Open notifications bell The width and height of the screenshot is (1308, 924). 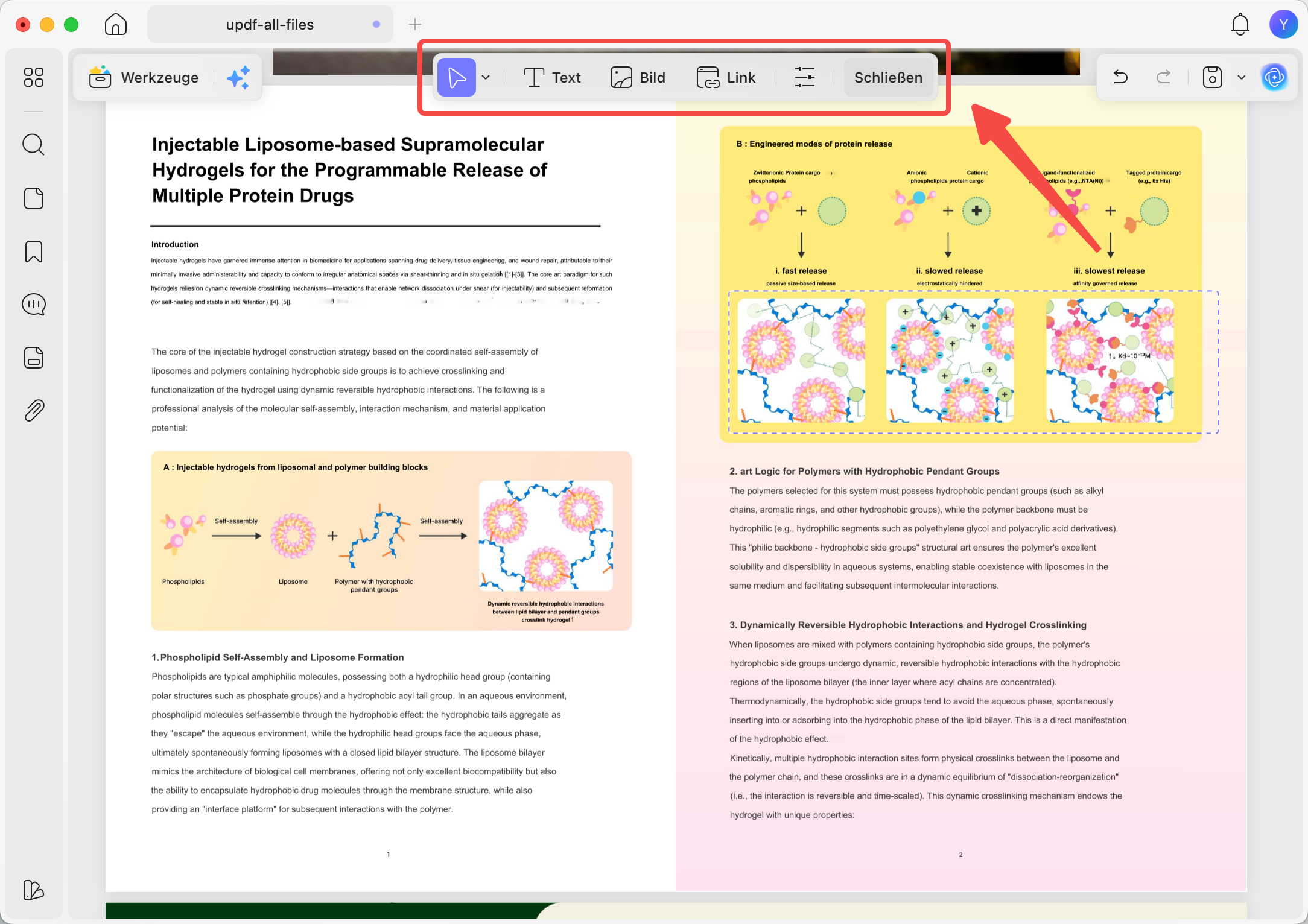pyautogui.click(x=1240, y=25)
